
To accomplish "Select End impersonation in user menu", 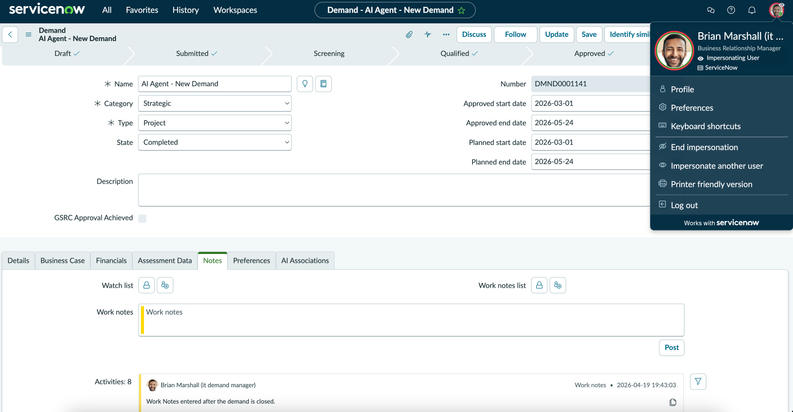I will (x=704, y=147).
